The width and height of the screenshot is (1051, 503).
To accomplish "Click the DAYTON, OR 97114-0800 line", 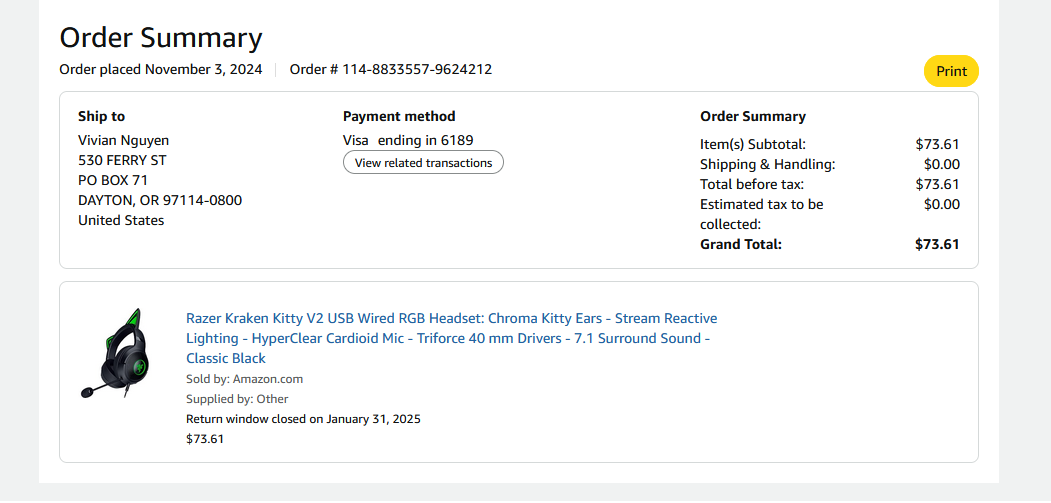I will point(160,200).
